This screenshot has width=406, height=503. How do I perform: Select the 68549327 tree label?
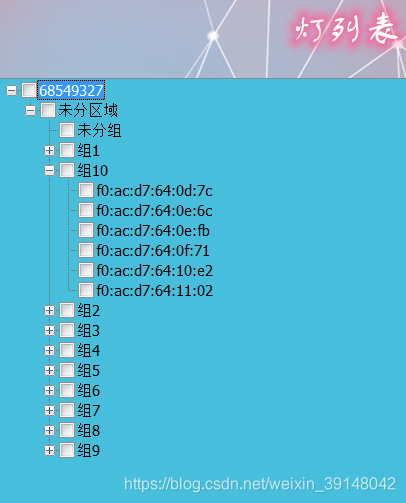(x=71, y=90)
